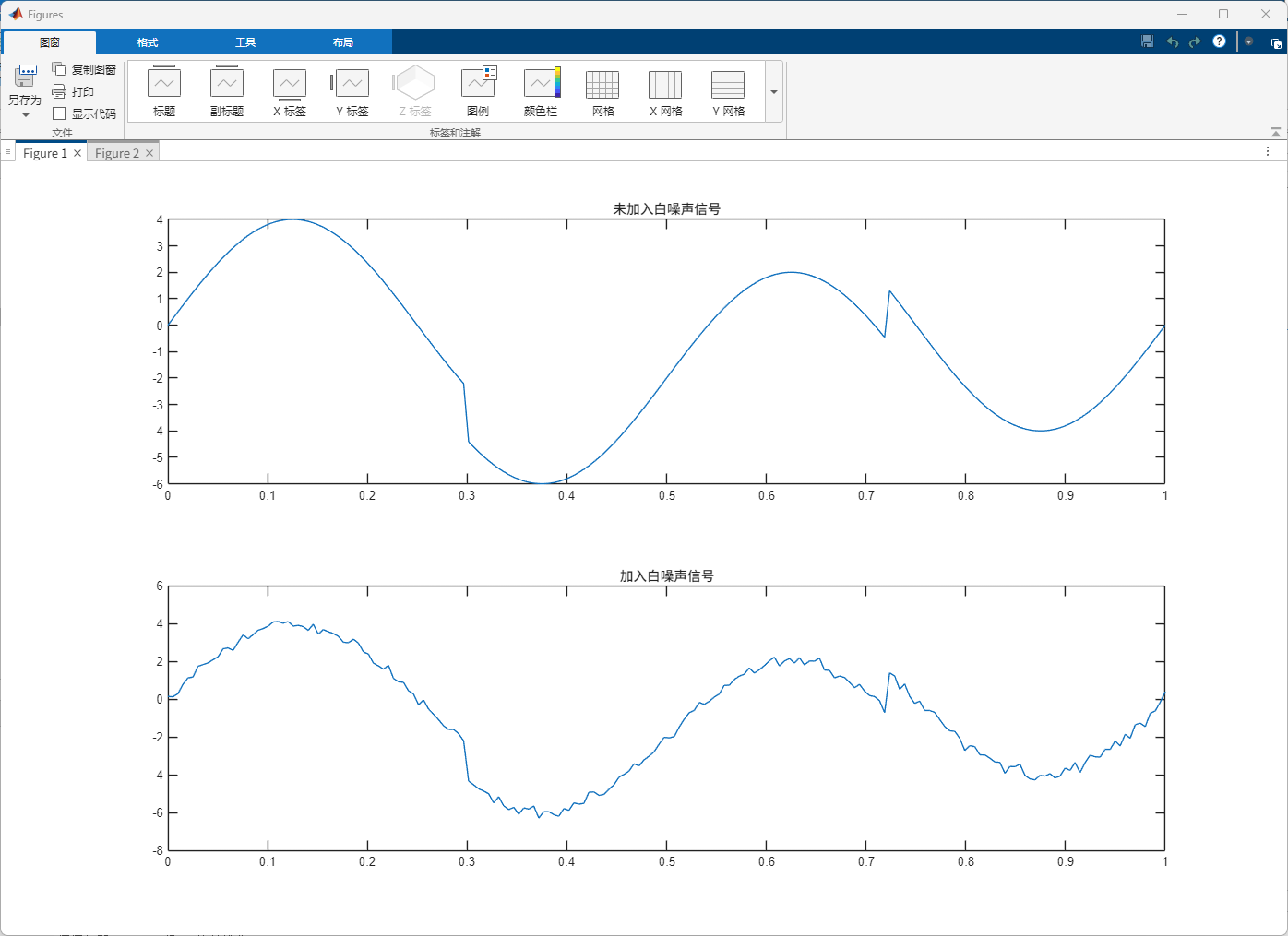
Task: Open help with the question mark icon
Action: [x=1219, y=41]
